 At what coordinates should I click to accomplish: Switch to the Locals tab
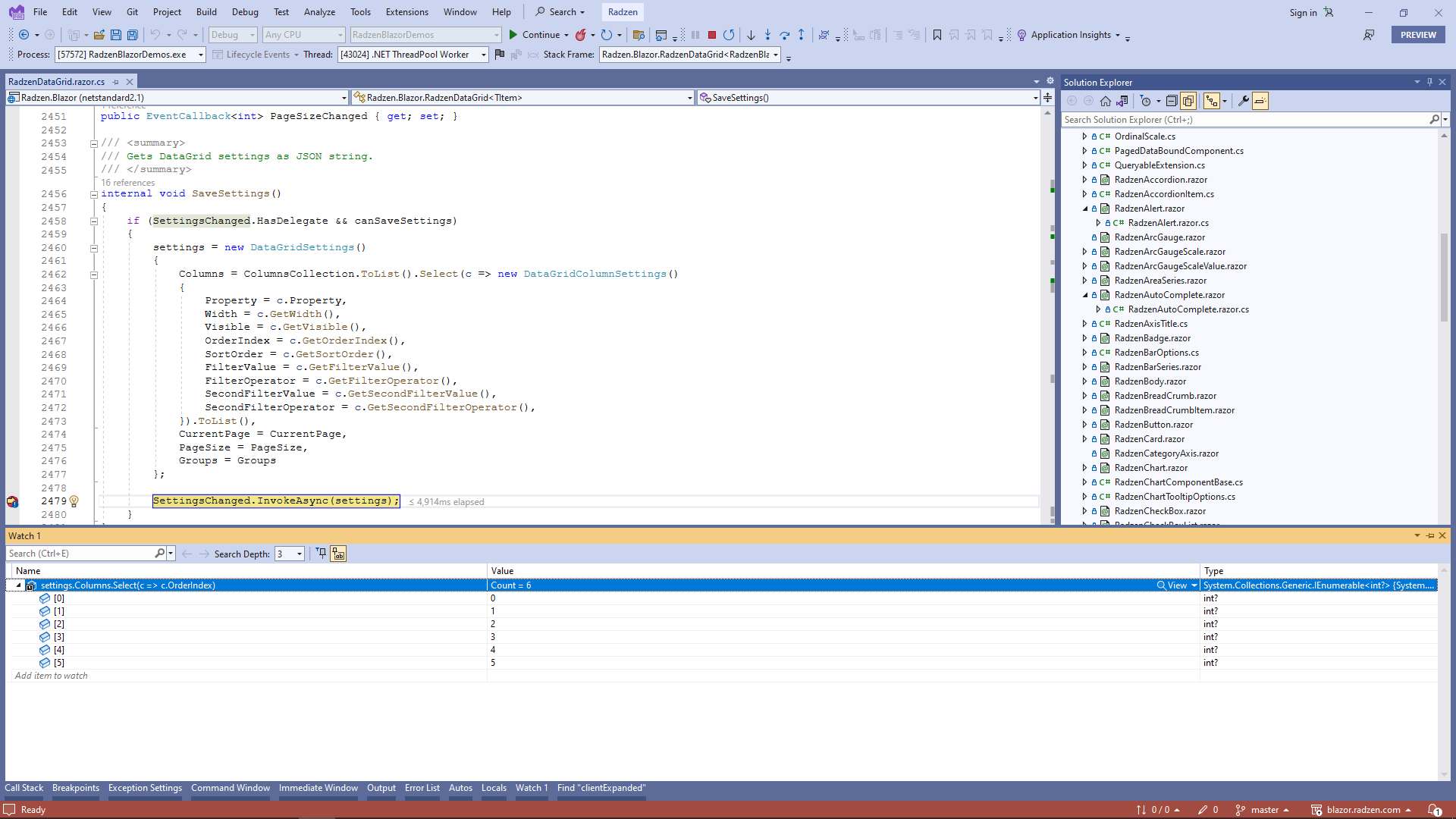(494, 788)
